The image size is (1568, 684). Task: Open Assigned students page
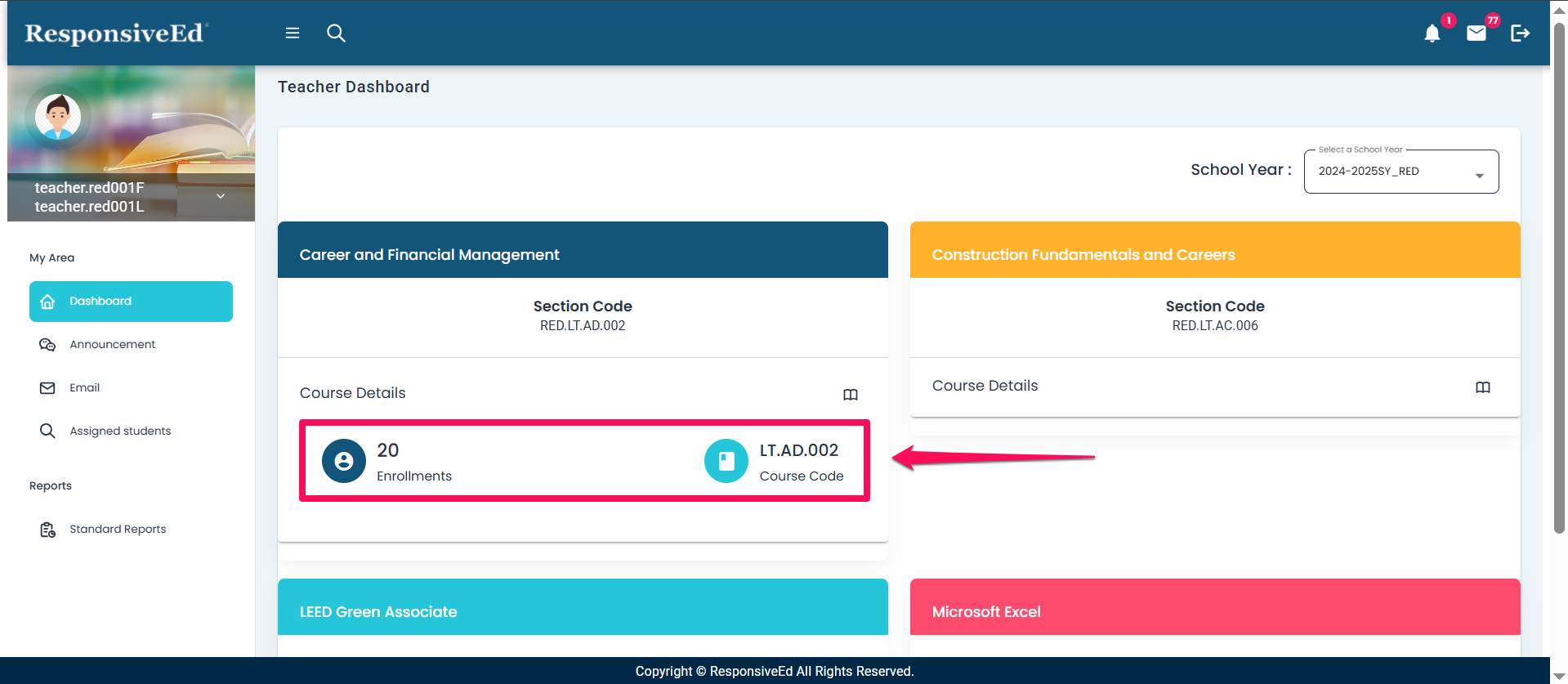(x=120, y=431)
